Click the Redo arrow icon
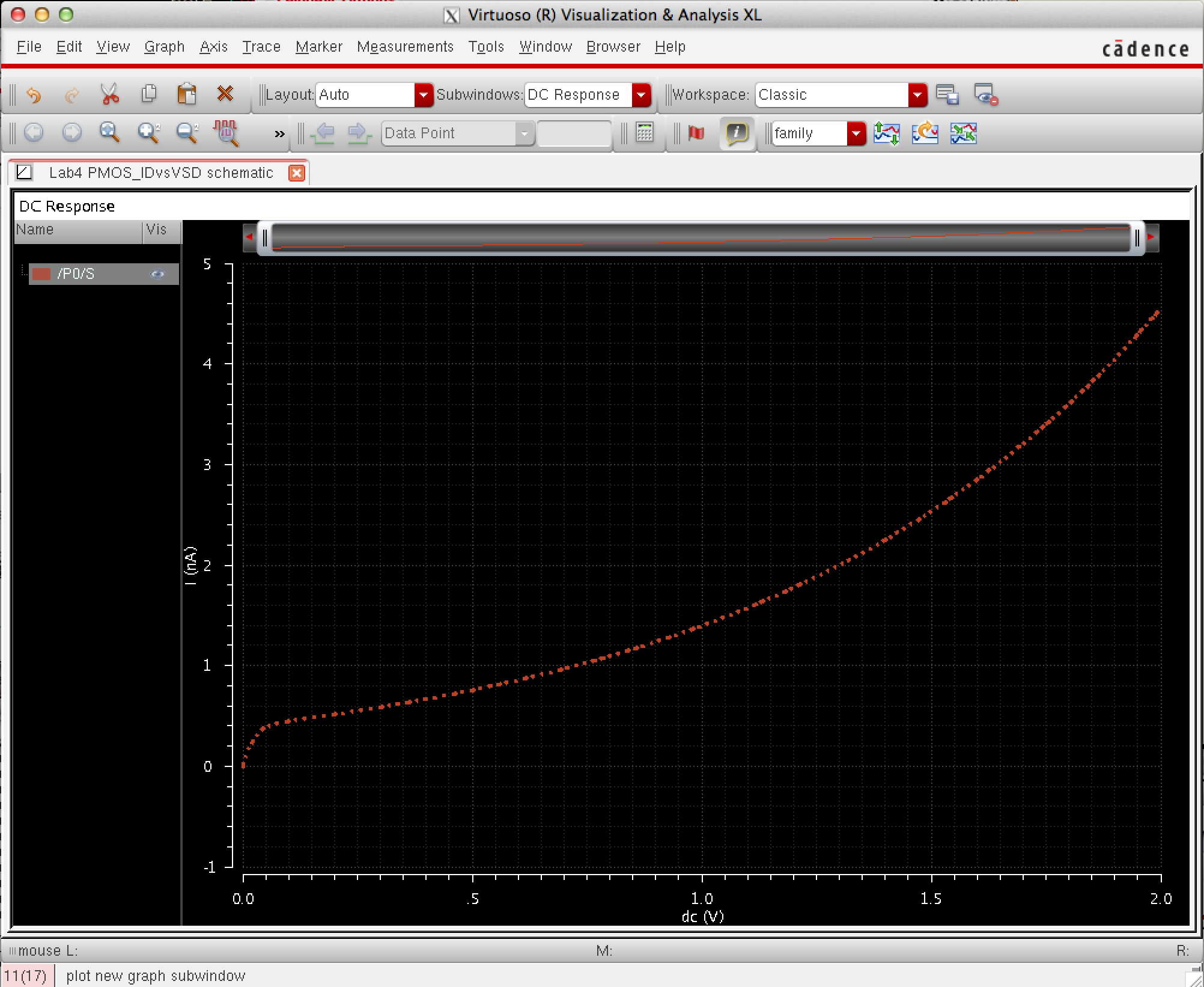The width and height of the screenshot is (1204, 987). [x=72, y=95]
